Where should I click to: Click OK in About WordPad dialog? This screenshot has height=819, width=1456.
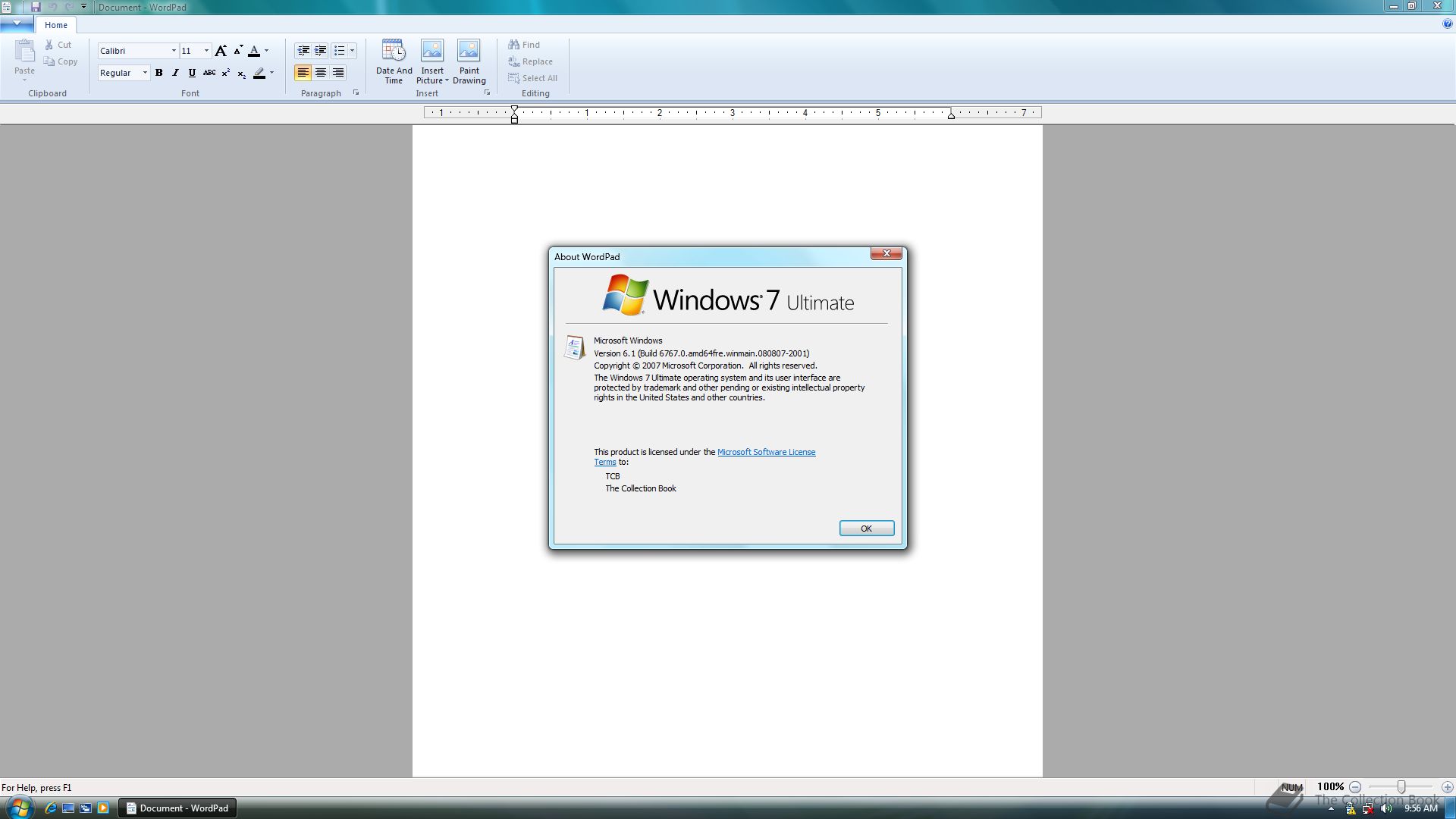866,529
